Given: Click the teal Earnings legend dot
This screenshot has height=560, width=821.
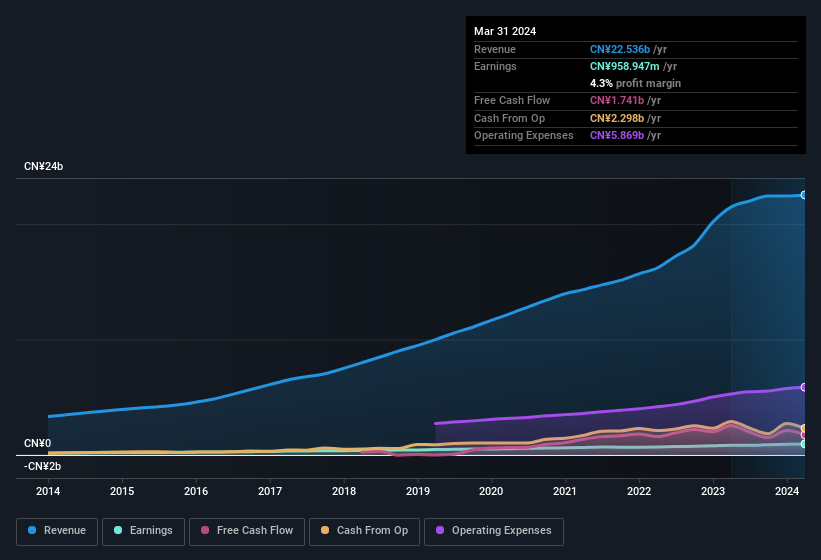Looking at the screenshot, I should 118,530.
